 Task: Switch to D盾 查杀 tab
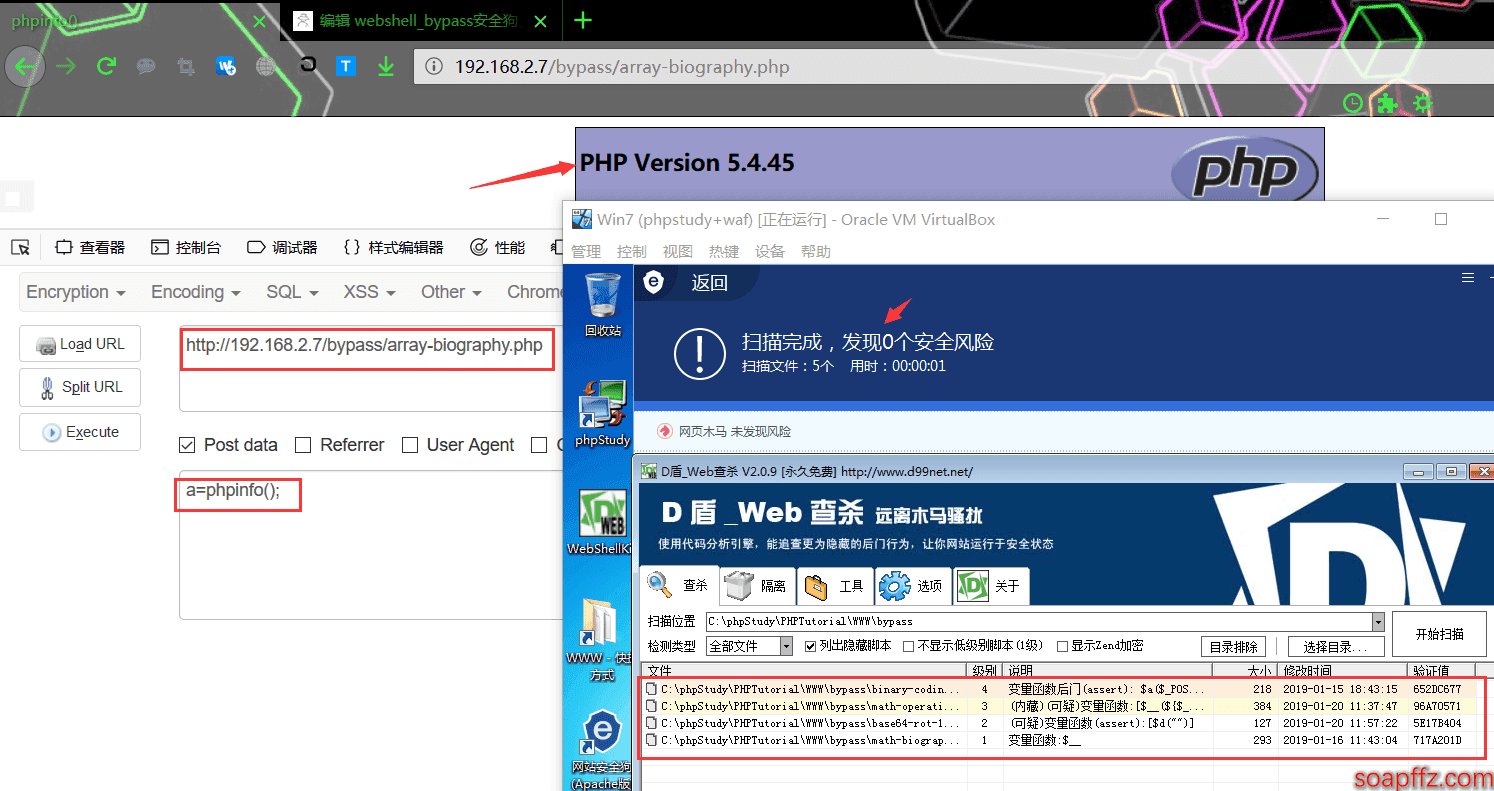(x=680, y=585)
